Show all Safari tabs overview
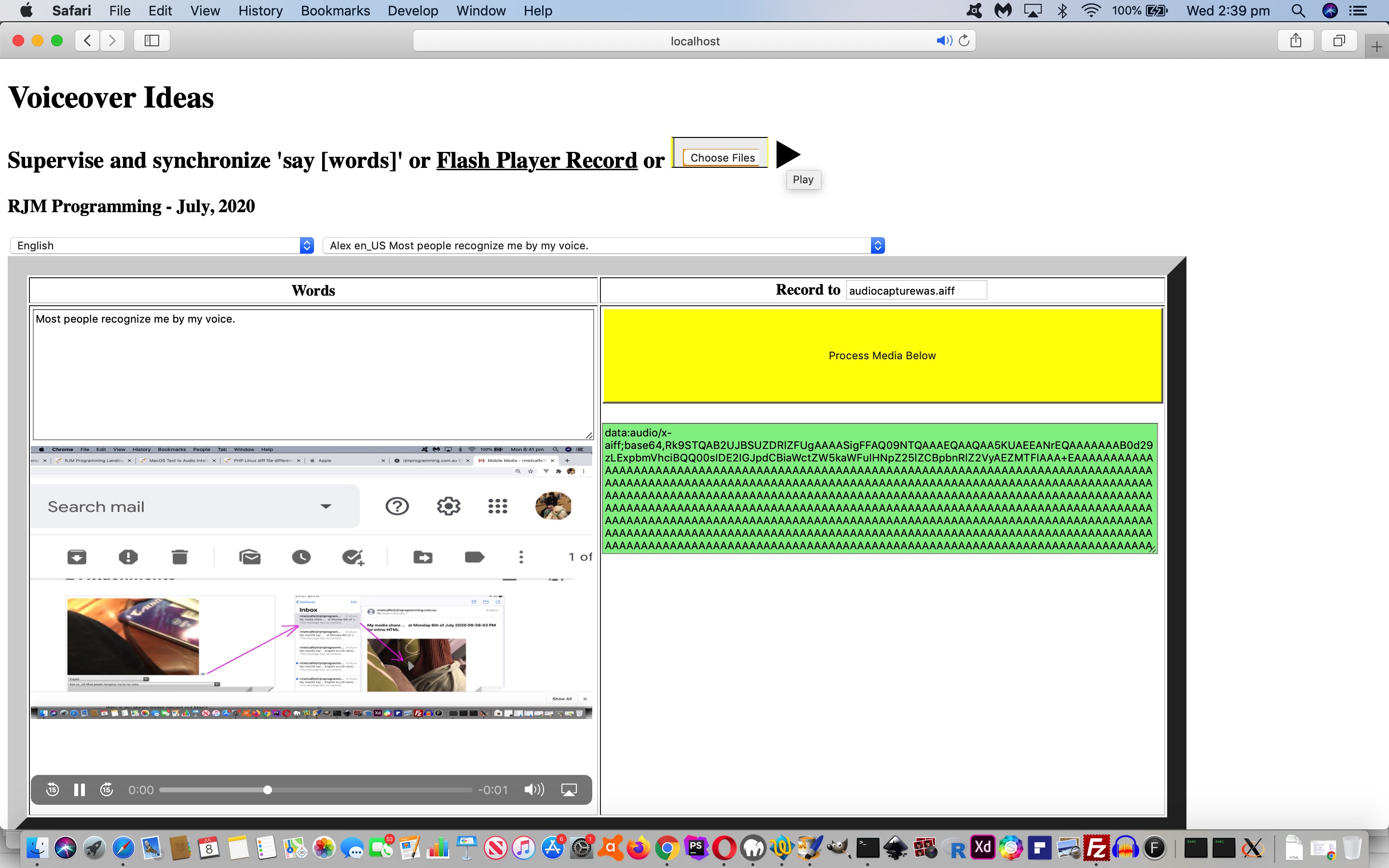 coord(1339,40)
